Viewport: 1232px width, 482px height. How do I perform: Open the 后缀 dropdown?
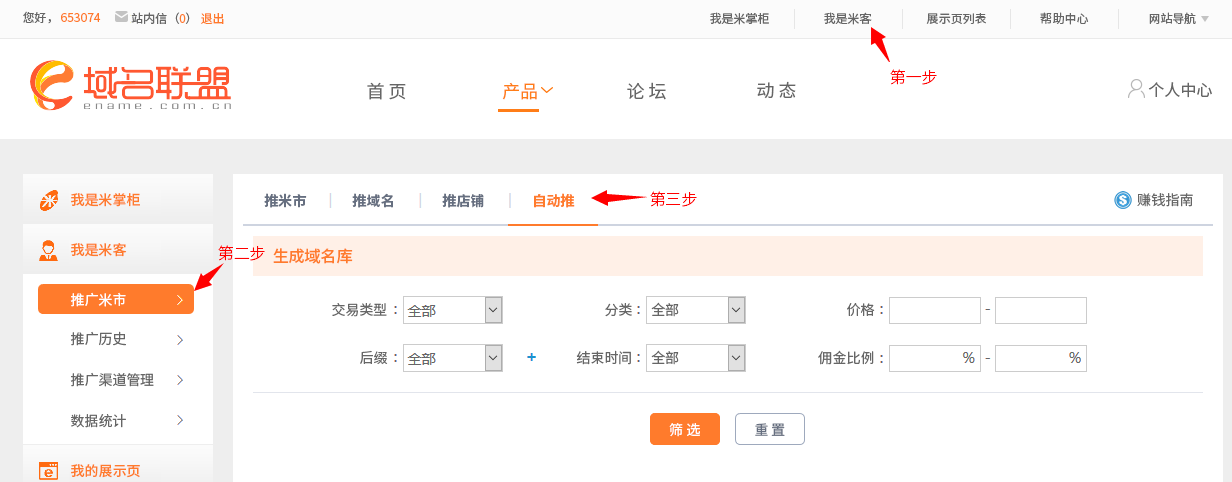[x=453, y=358]
